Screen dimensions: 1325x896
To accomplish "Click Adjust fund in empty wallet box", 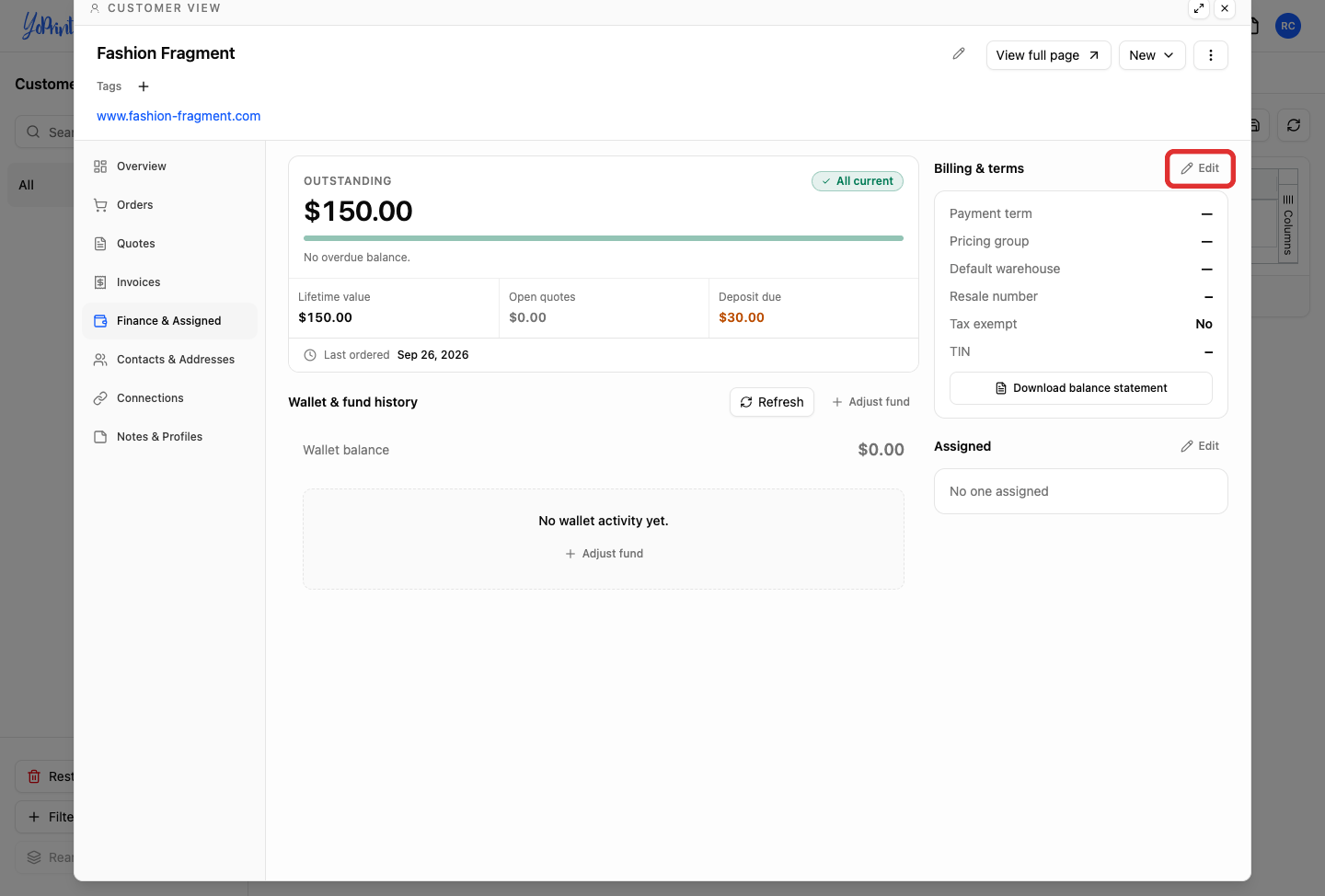I will tap(604, 554).
